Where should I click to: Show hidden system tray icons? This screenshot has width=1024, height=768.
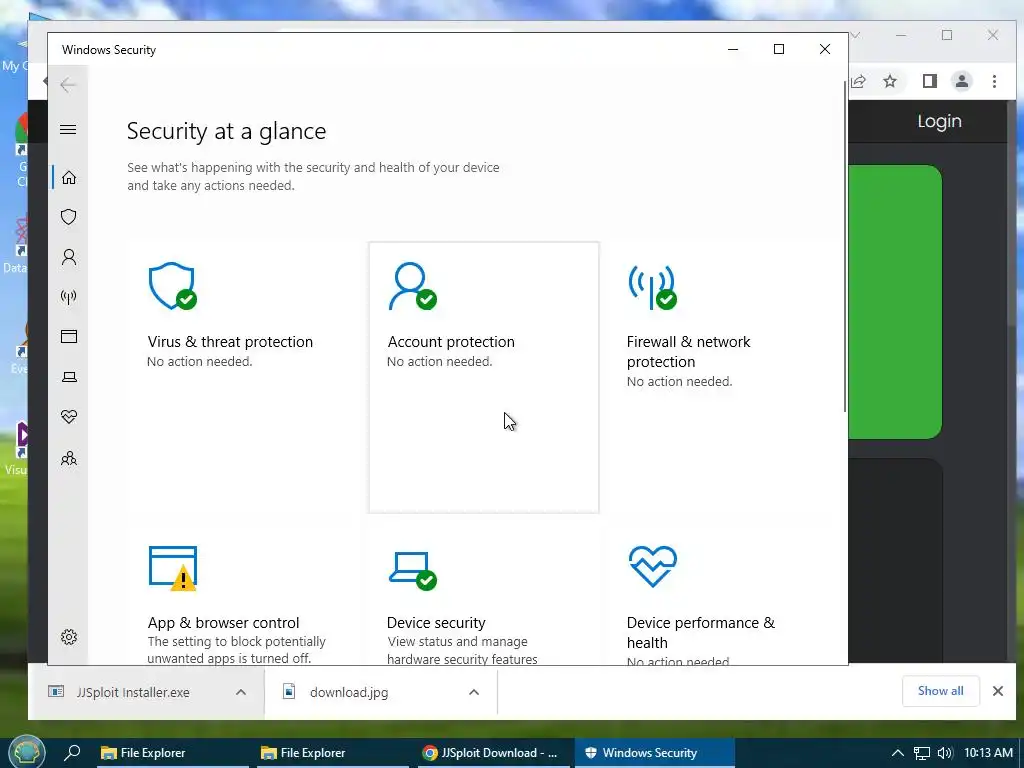tap(898, 753)
